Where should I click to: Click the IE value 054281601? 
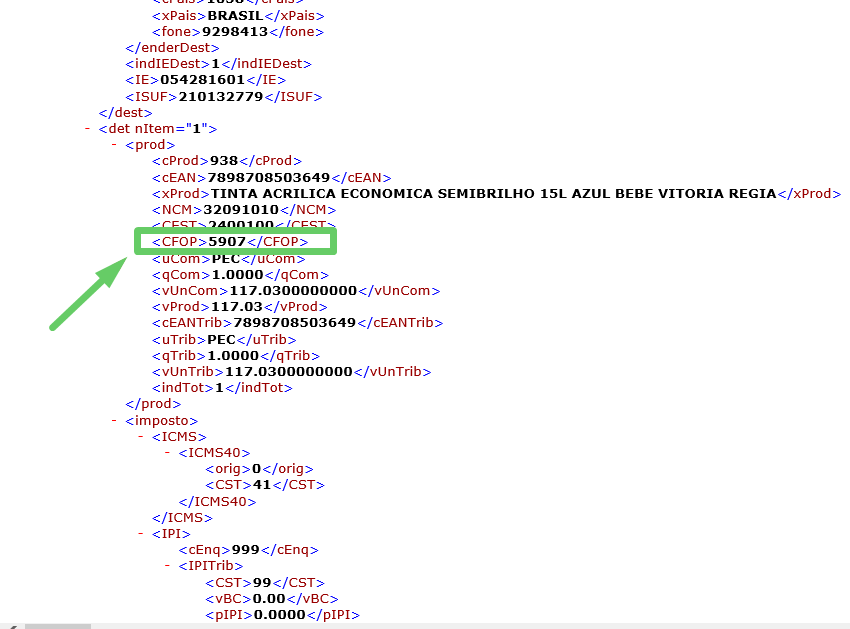[203, 80]
